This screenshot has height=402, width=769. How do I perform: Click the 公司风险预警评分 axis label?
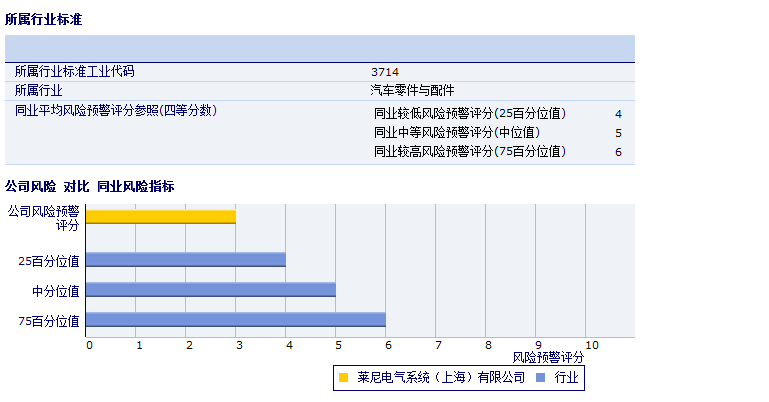[x=43, y=218]
